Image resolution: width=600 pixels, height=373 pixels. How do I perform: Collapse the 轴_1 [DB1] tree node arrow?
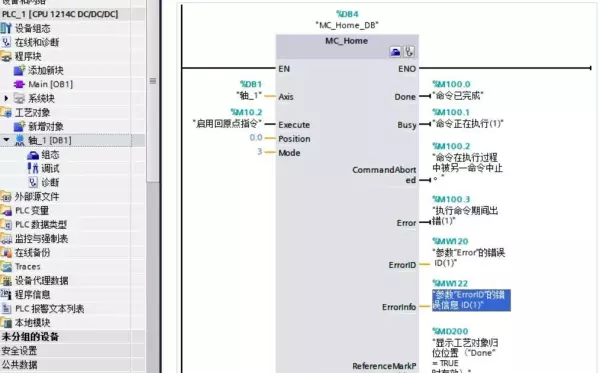coord(6,140)
